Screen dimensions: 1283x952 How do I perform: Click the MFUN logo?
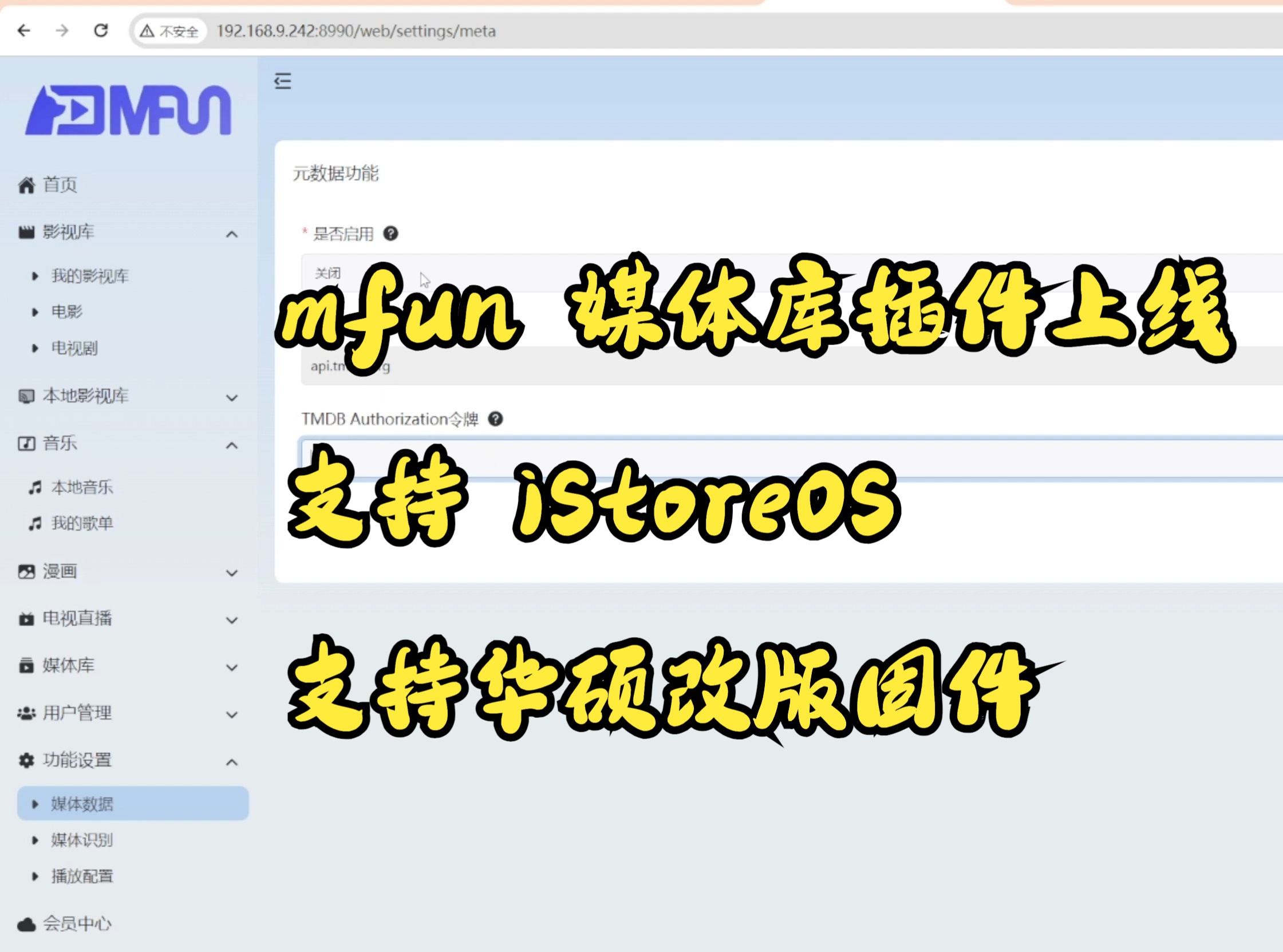point(128,109)
